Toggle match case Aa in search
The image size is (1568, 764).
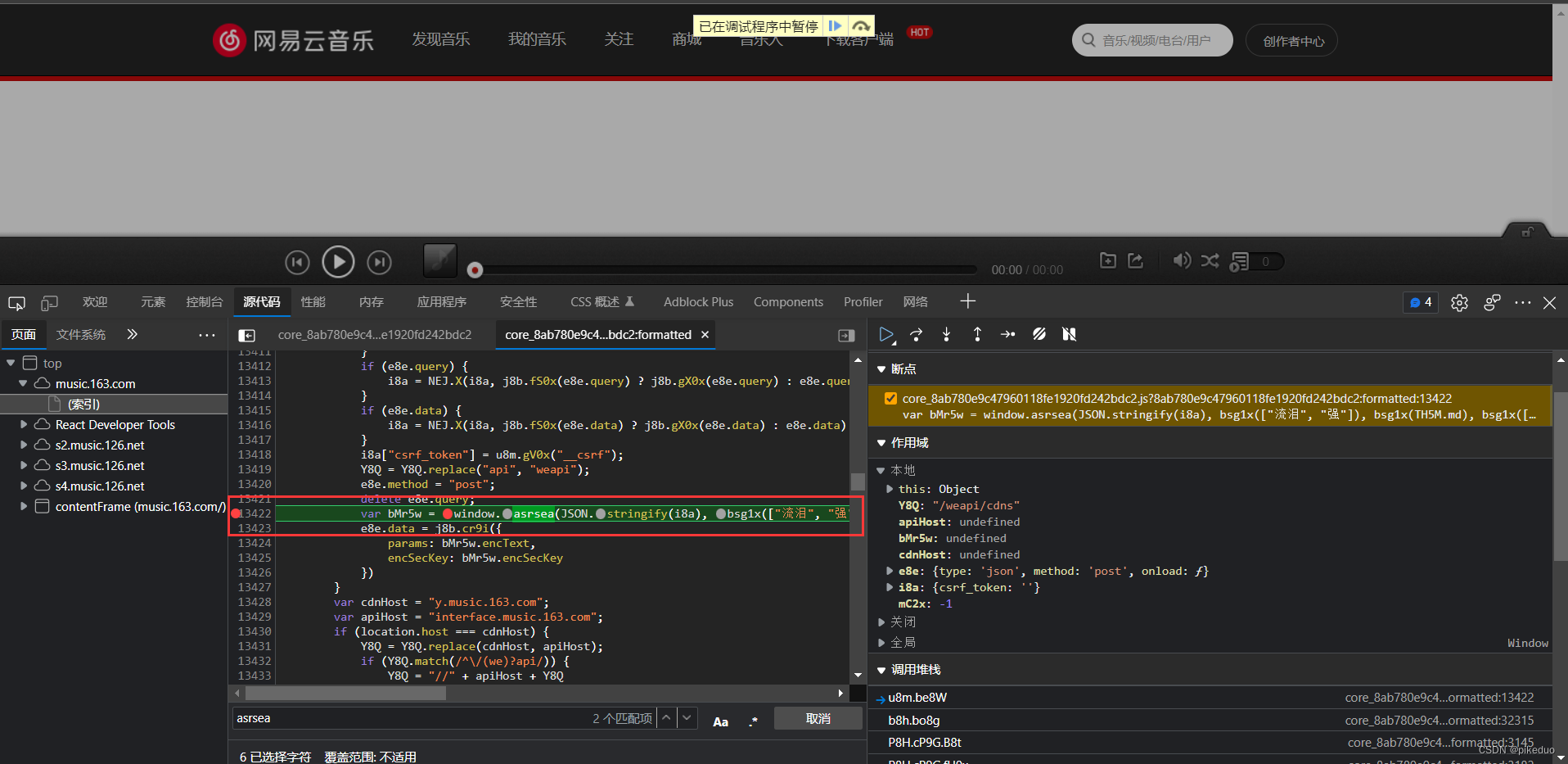(x=720, y=721)
